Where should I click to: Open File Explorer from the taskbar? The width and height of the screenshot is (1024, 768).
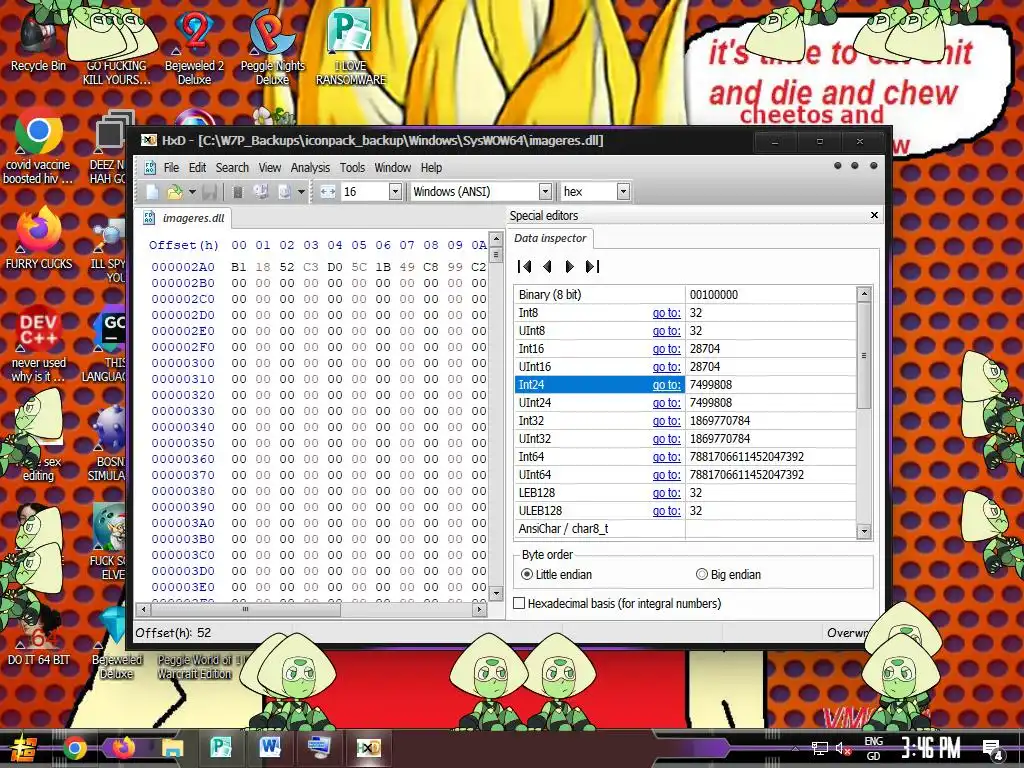click(x=172, y=748)
